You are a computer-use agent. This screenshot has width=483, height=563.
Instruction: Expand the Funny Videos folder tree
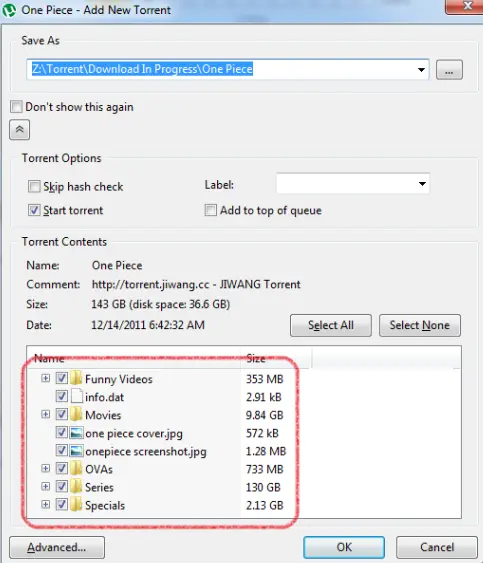(45, 378)
